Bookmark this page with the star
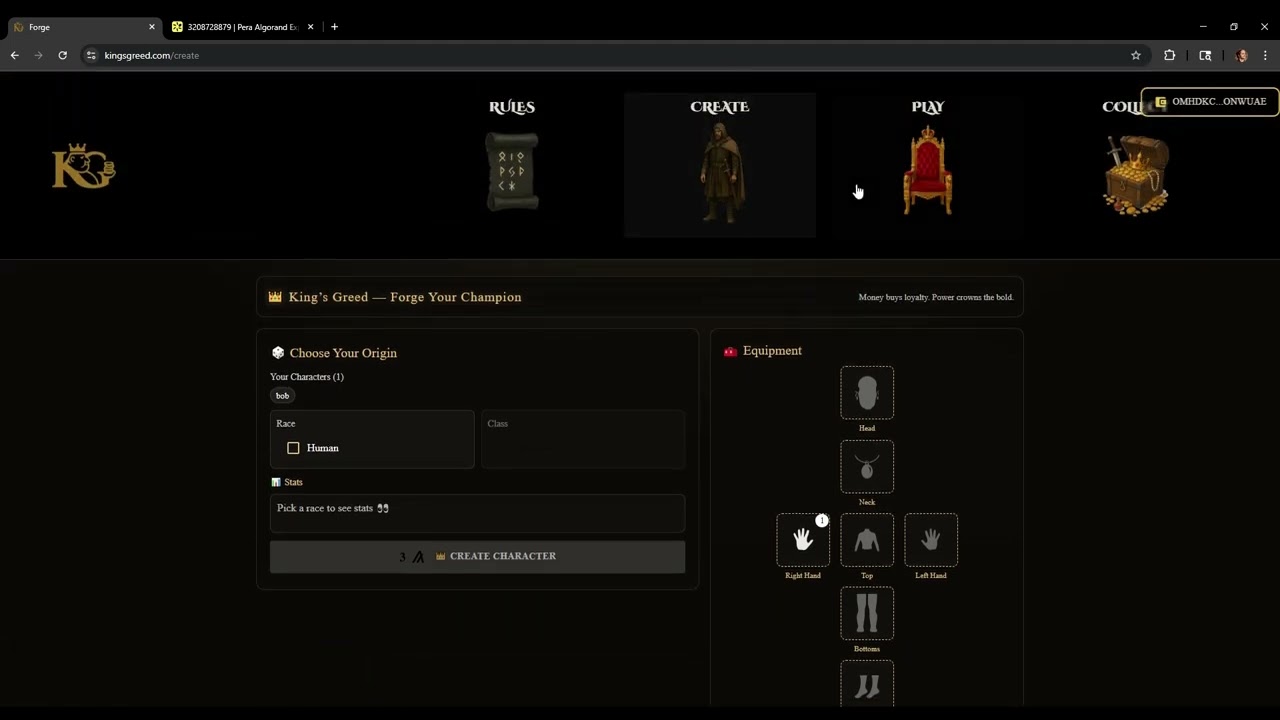Viewport: 1280px width, 720px height. (x=1136, y=55)
